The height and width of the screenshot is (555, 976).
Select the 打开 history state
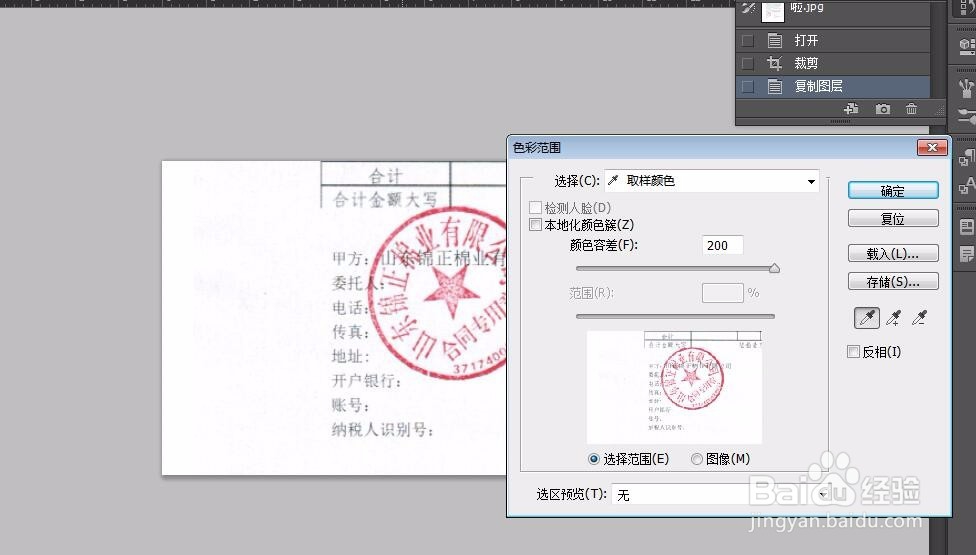click(833, 40)
